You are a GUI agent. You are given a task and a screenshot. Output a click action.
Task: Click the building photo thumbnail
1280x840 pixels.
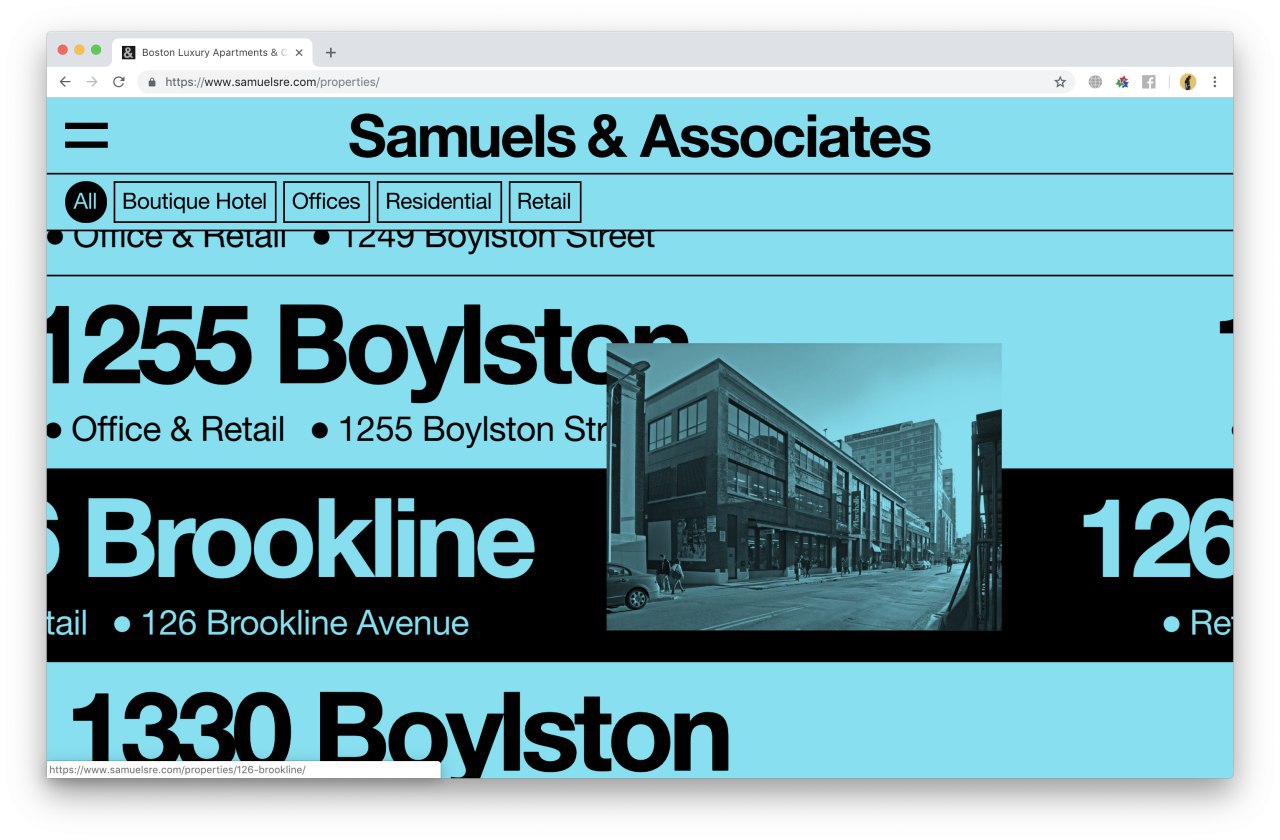click(x=804, y=487)
